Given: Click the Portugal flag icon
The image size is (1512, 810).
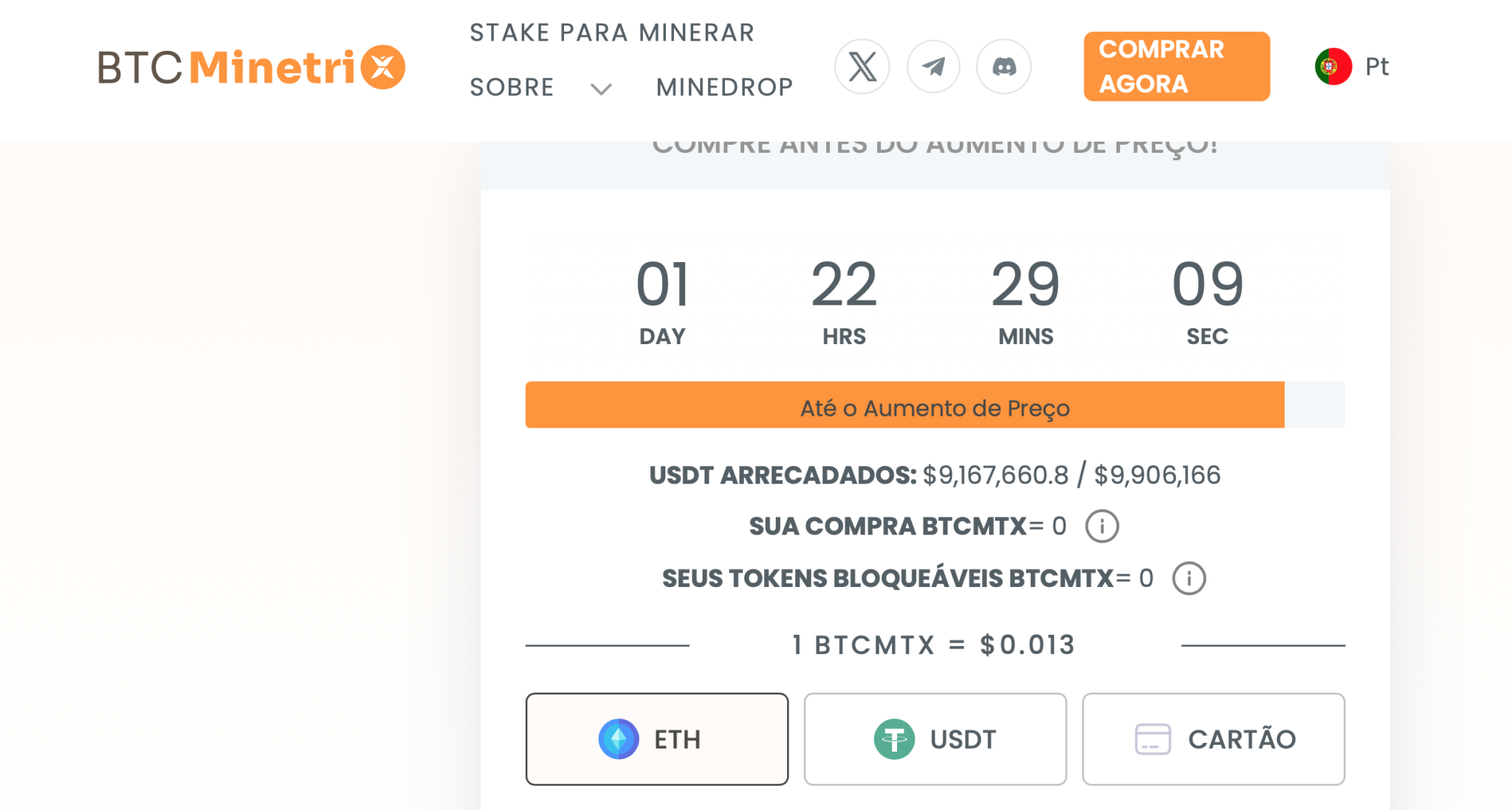Looking at the screenshot, I should coord(1333,66).
